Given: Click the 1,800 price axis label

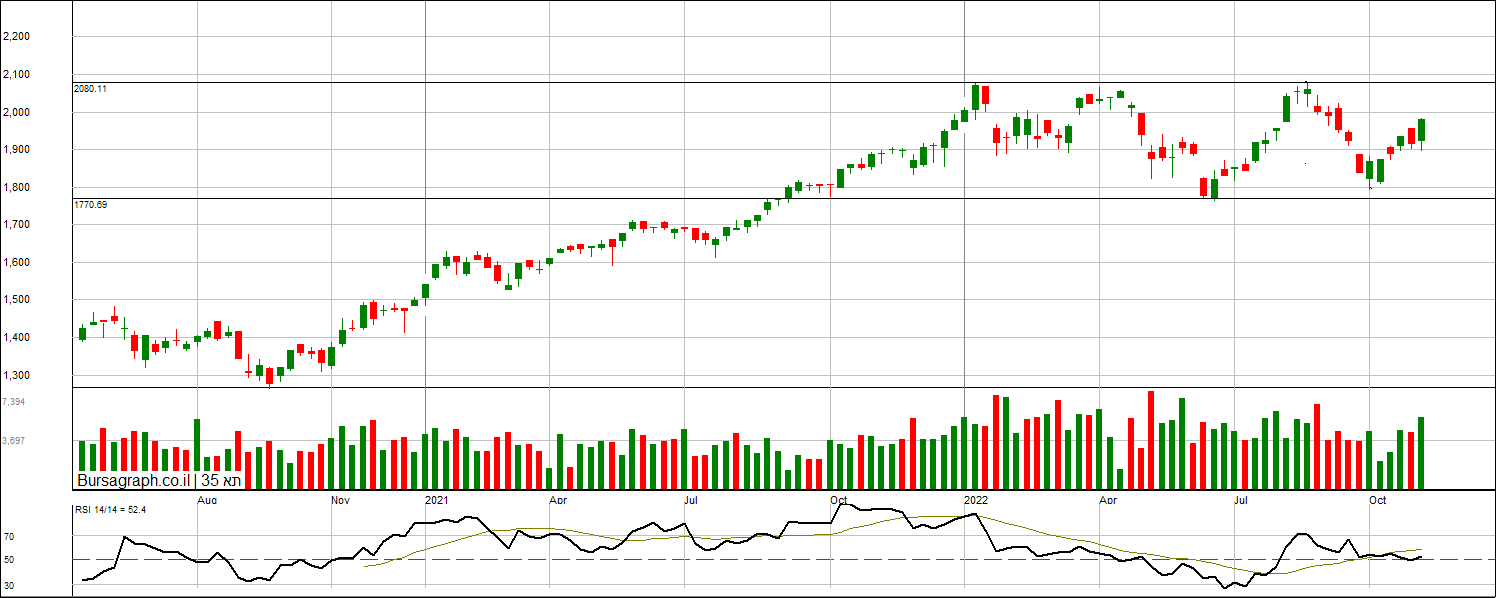Looking at the screenshot, I should coord(16,188).
